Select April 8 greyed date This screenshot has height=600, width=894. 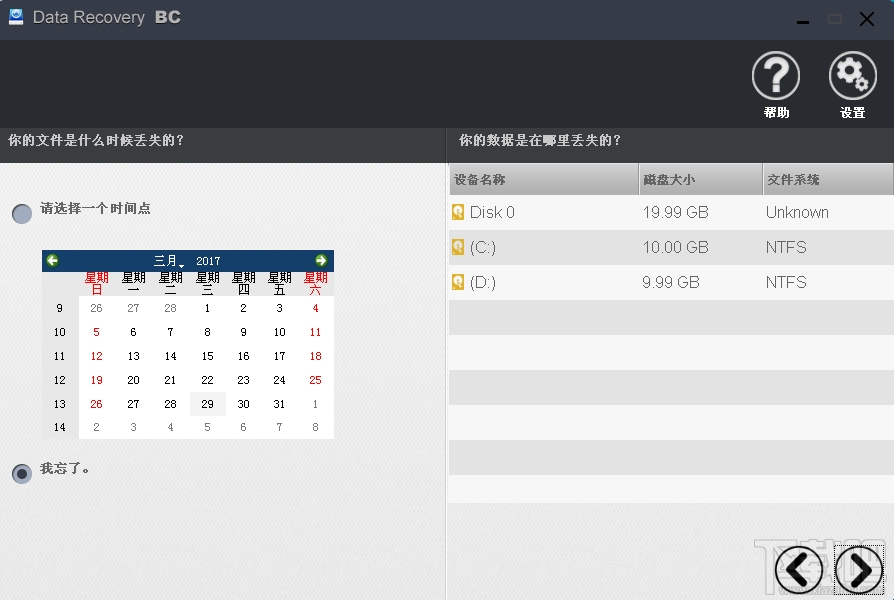click(315, 427)
